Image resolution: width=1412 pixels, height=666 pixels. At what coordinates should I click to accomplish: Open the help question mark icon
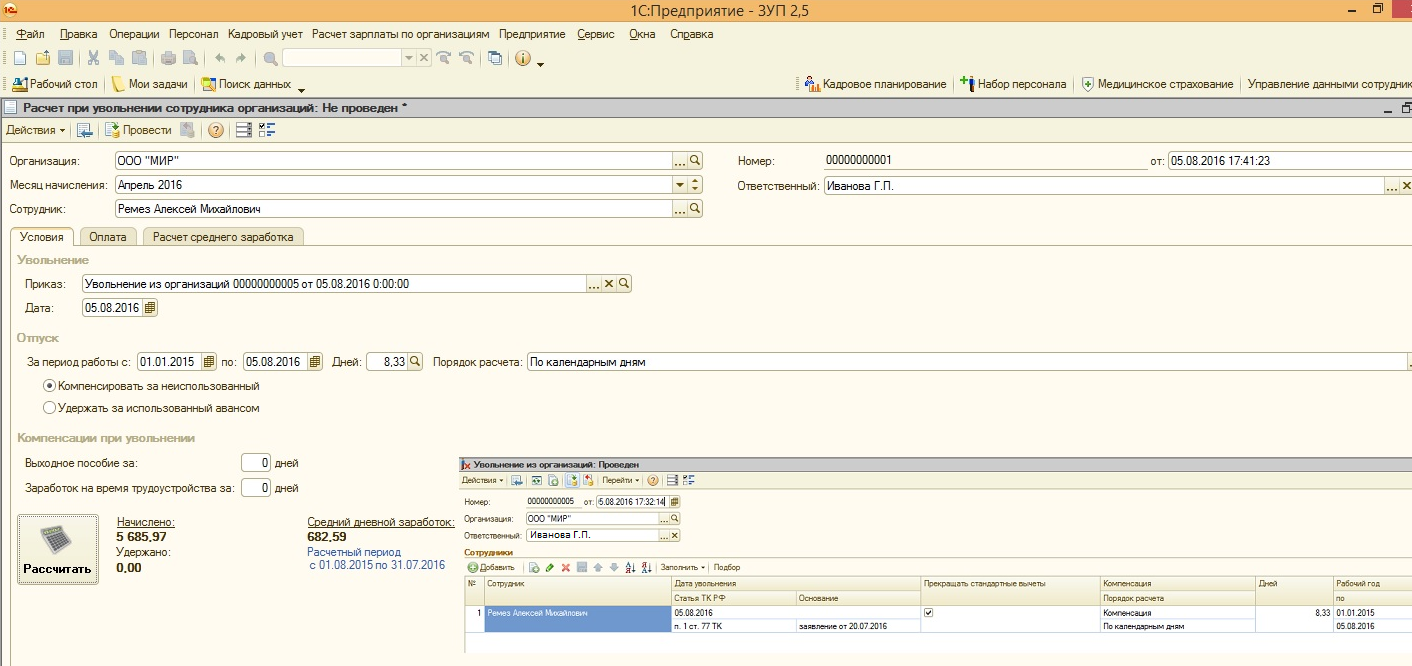click(215, 130)
